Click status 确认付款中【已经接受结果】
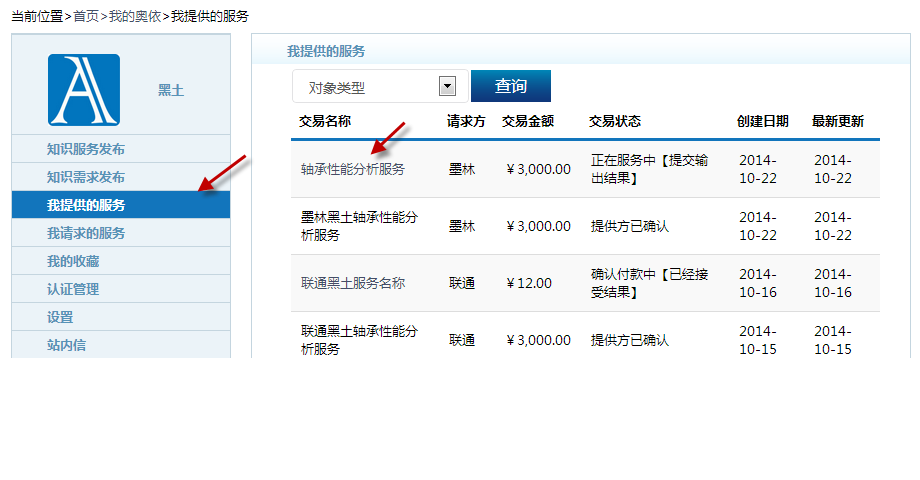 click(650, 283)
